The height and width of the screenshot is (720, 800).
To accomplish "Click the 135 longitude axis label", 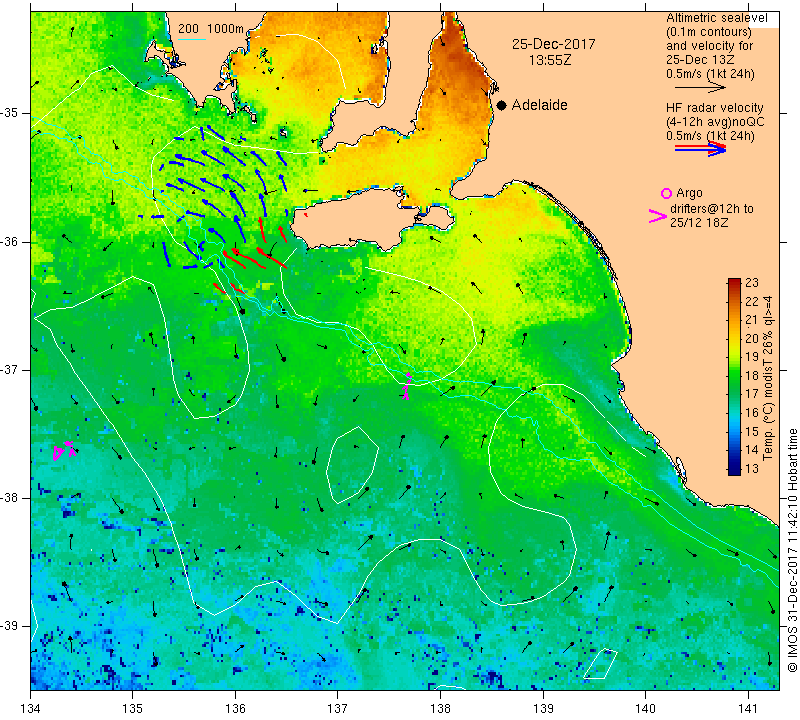I will pyautogui.click(x=133, y=708).
